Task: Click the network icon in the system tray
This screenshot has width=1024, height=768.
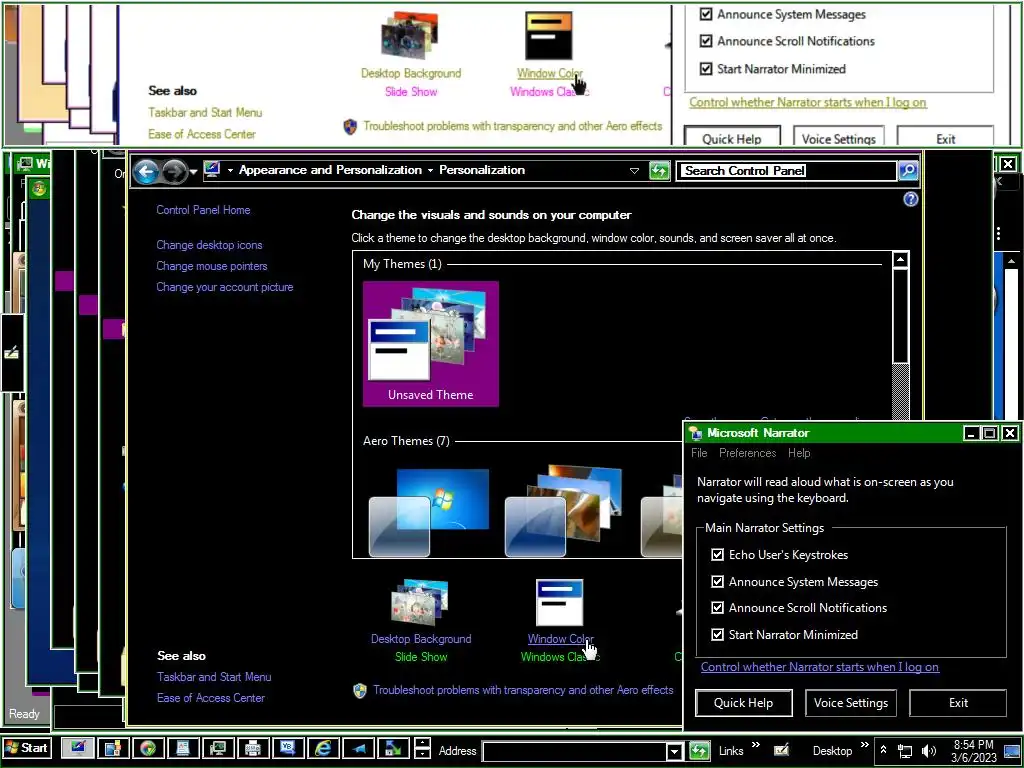Action: pyautogui.click(x=905, y=751)
